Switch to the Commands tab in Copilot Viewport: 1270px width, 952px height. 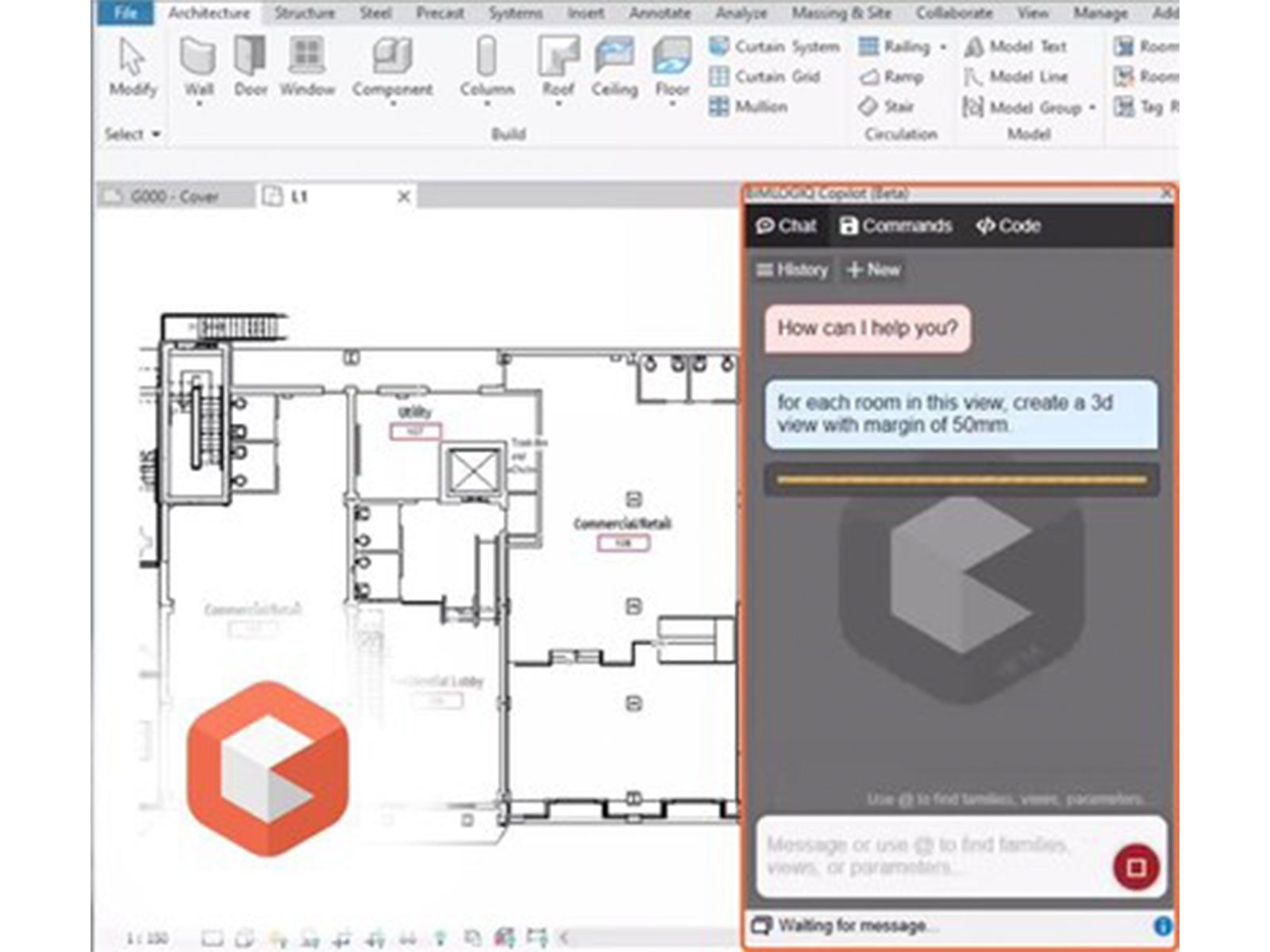[x=897, y=226]
